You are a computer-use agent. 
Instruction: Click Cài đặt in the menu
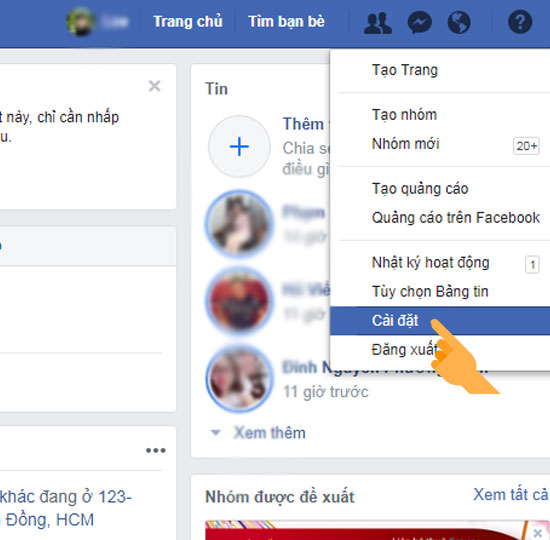(x=440, y=321)
